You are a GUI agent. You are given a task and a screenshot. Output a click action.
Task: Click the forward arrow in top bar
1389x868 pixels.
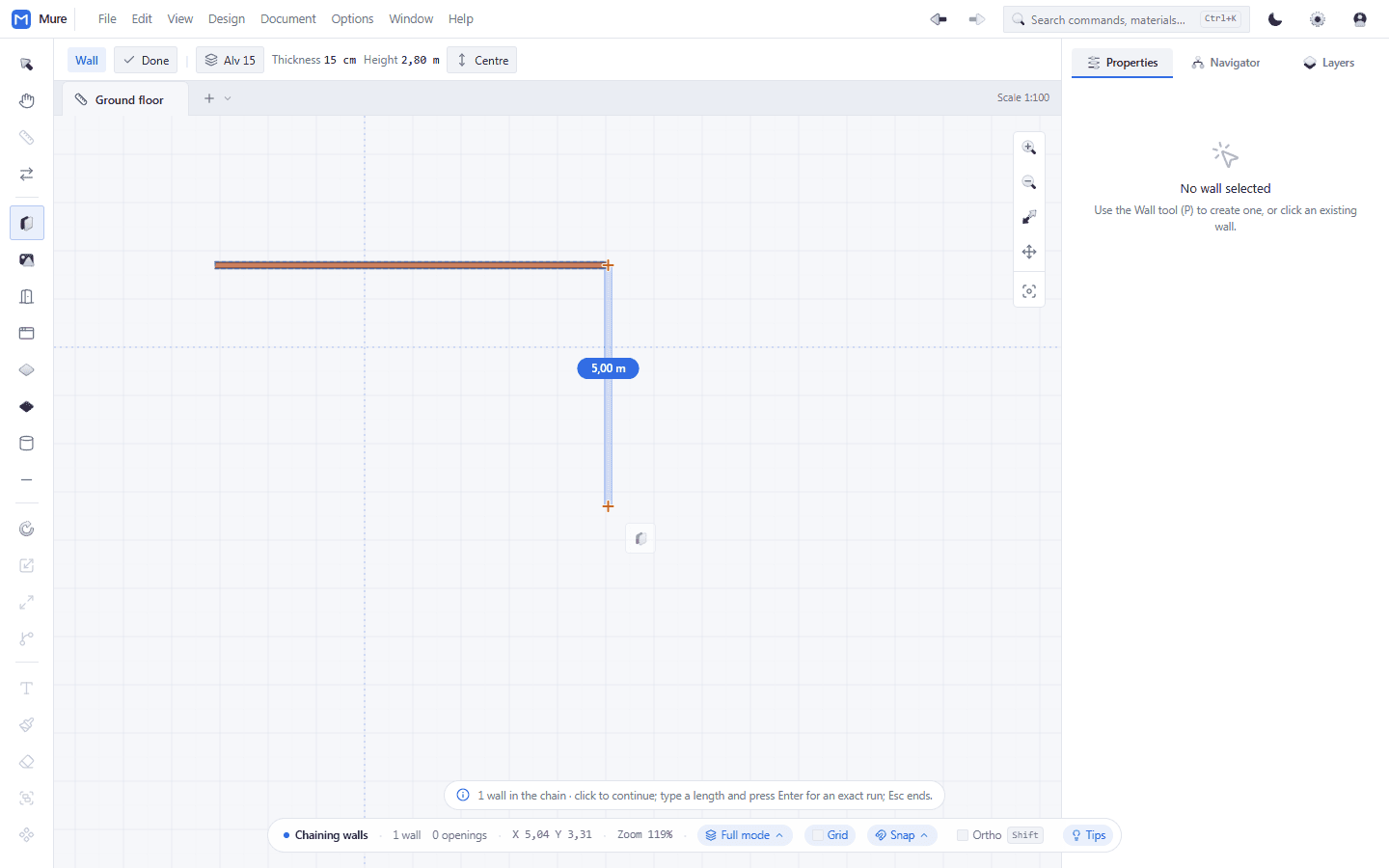977,19
